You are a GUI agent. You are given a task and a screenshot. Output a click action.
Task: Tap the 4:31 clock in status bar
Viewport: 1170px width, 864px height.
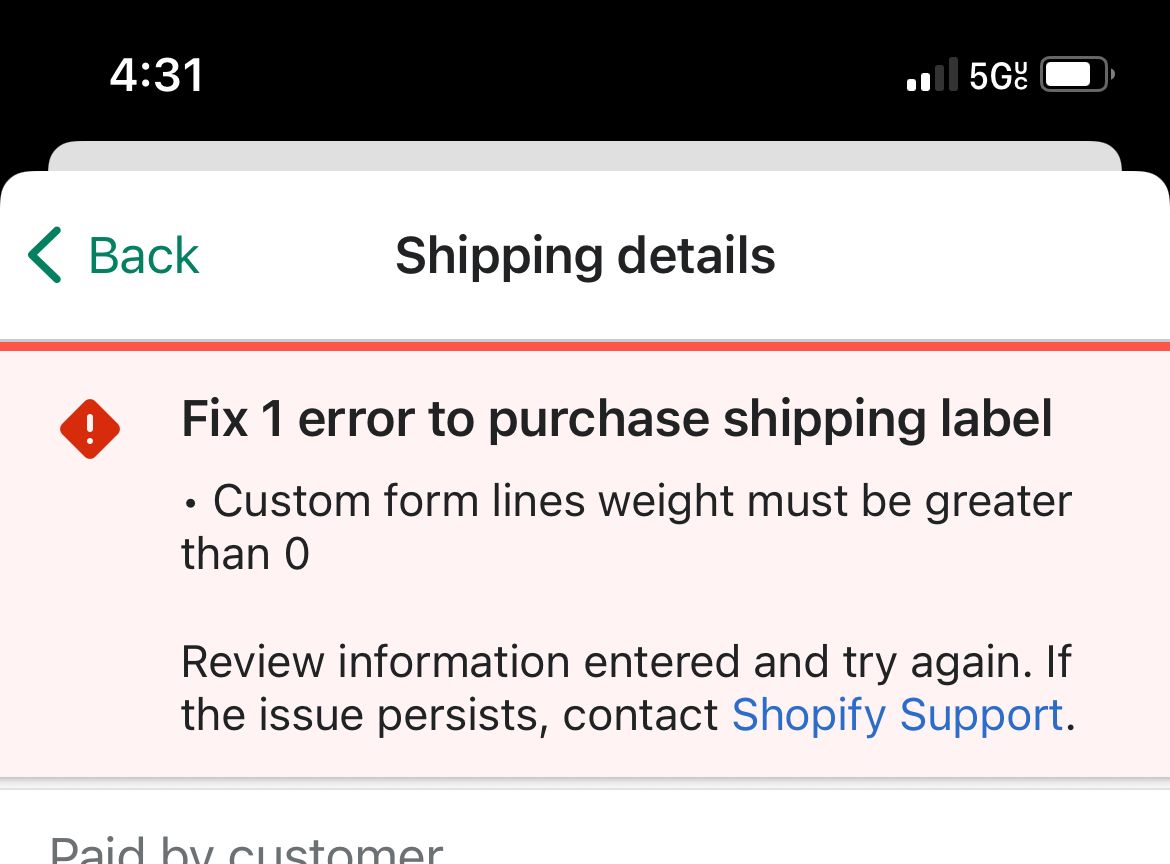(157, 75)
